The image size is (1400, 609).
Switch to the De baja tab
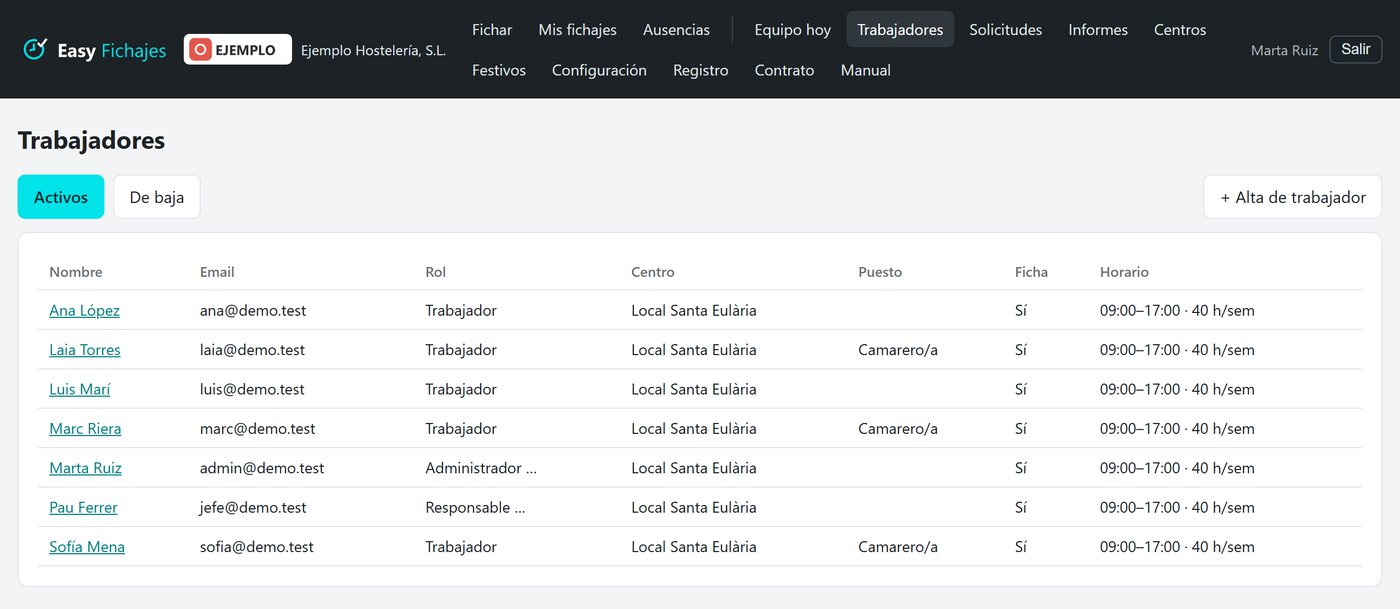[x=157, y=197]
